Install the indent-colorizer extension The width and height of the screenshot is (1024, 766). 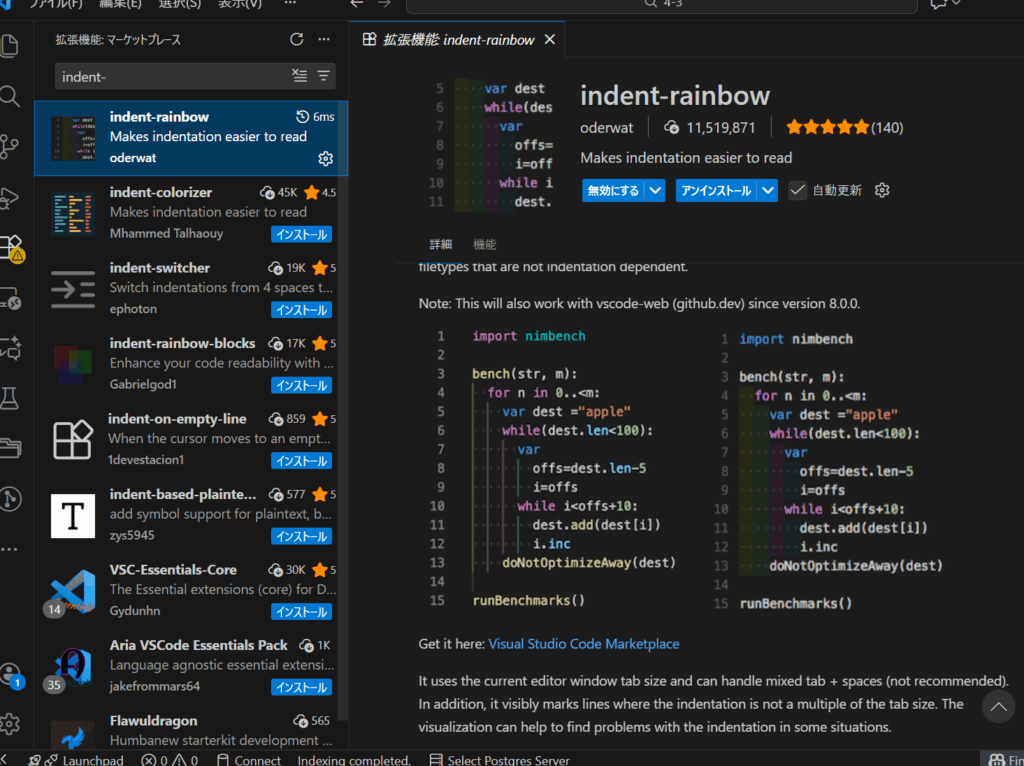pyautogui.click(x=301, y=235)
